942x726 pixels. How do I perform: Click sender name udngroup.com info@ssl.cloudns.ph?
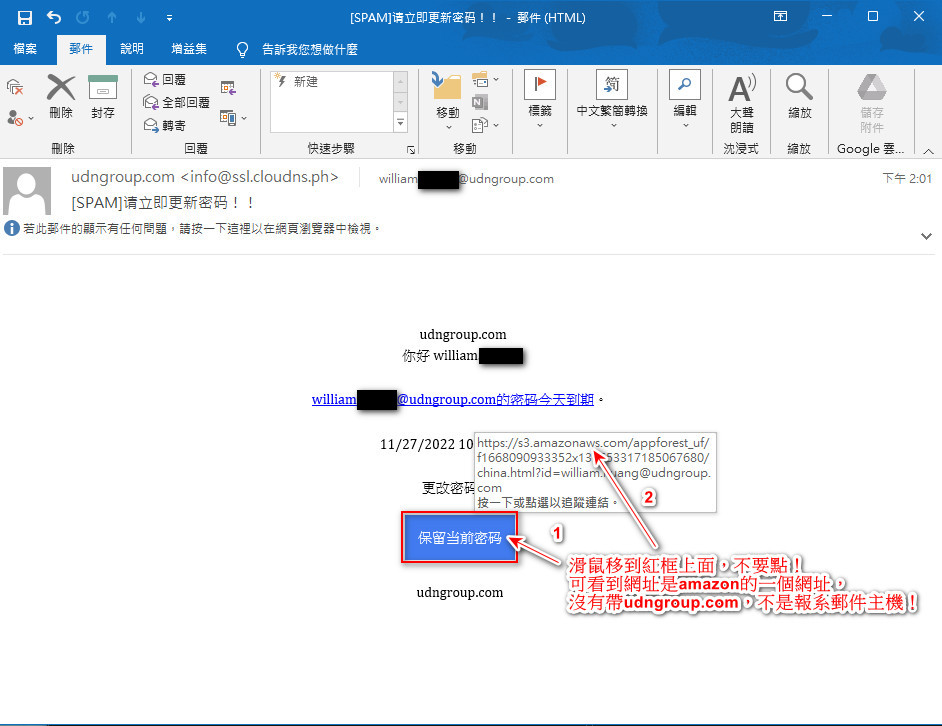tap(205, 177)
